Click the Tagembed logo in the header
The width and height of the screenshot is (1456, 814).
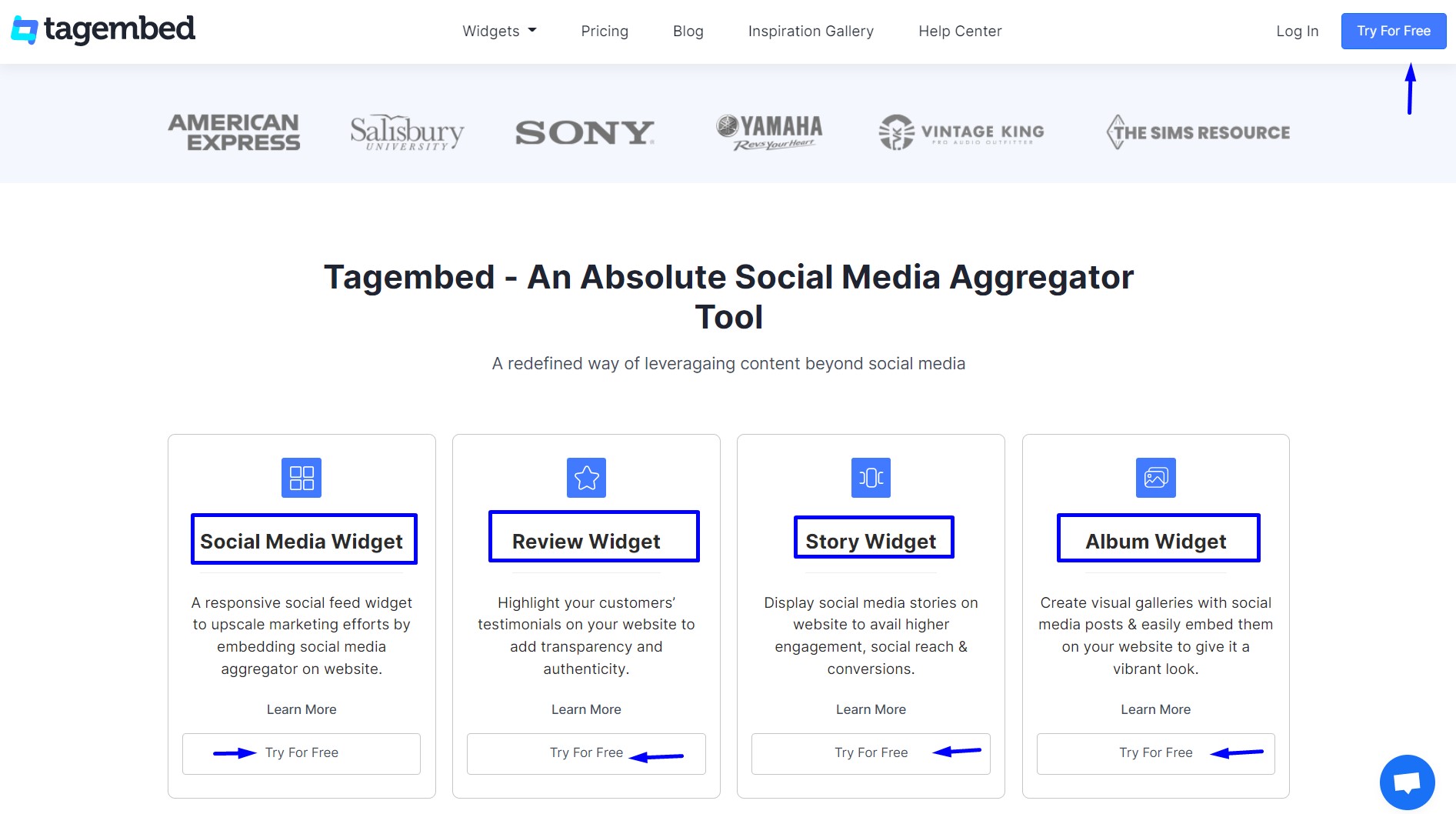click(103, 30)
